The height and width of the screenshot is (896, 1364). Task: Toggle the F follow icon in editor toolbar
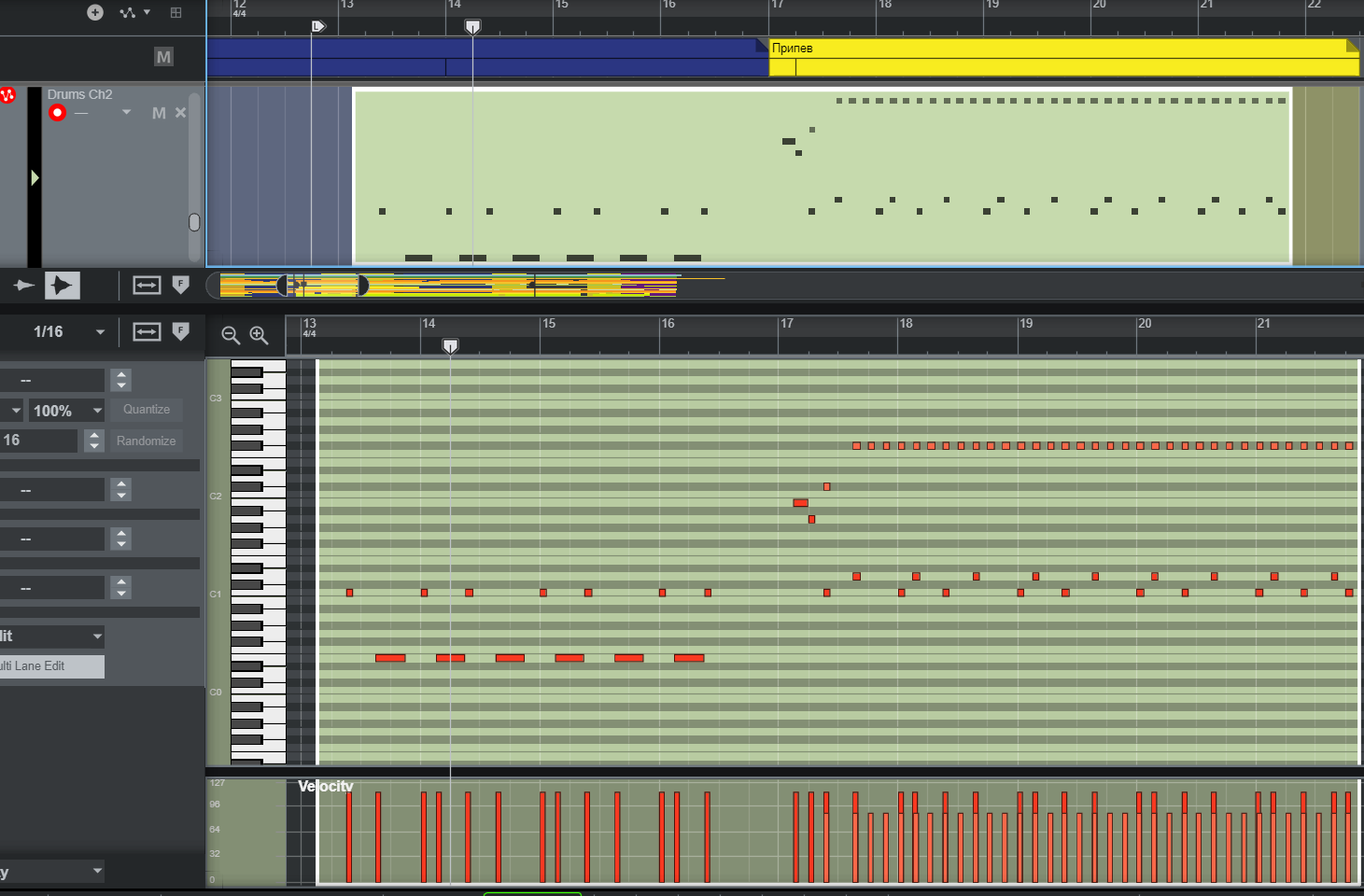[181, 331]
